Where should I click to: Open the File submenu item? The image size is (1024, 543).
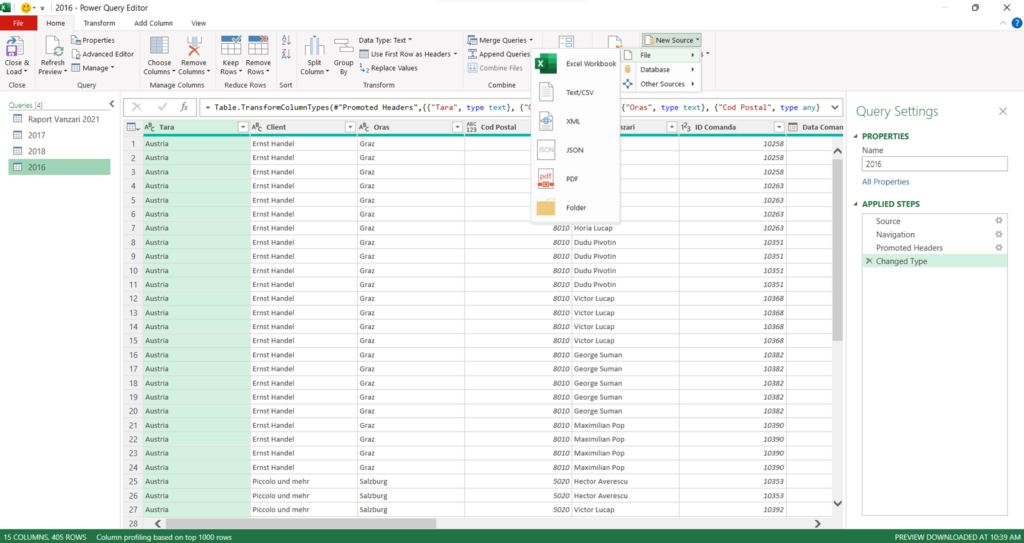tap(660, 56)
